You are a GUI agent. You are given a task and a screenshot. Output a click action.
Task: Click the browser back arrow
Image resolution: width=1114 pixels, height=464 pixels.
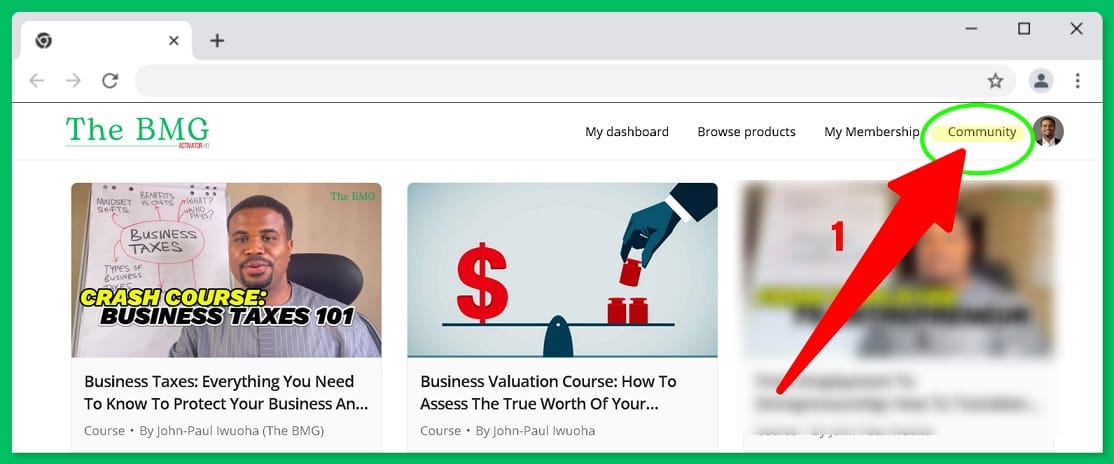coord(36,81)
